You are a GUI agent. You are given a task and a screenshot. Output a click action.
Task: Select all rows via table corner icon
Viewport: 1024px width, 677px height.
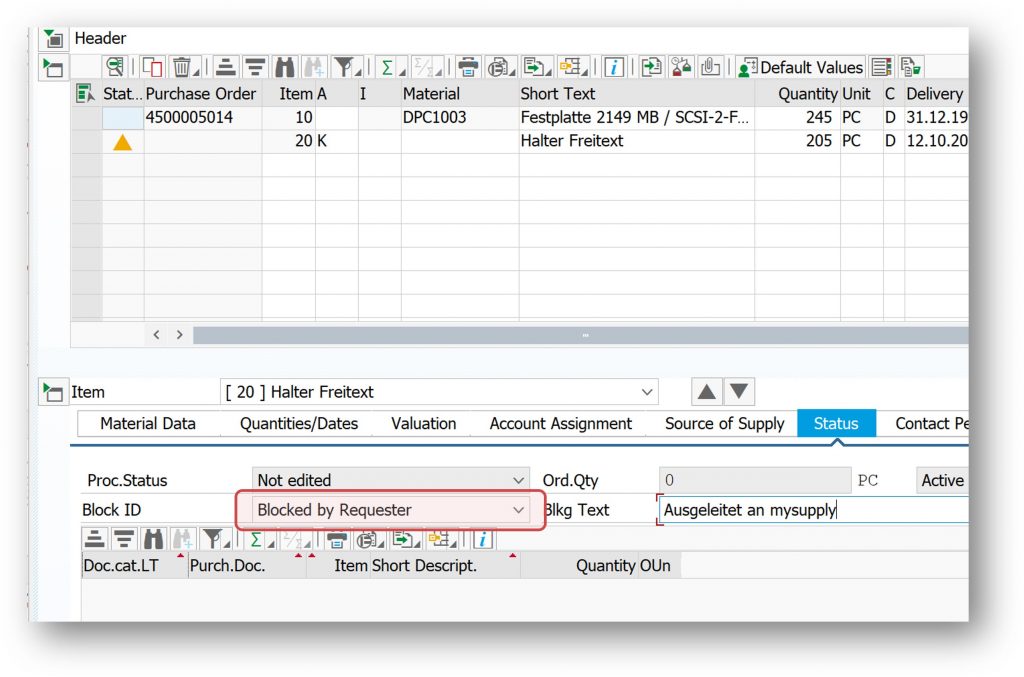(x=86, y=93)
